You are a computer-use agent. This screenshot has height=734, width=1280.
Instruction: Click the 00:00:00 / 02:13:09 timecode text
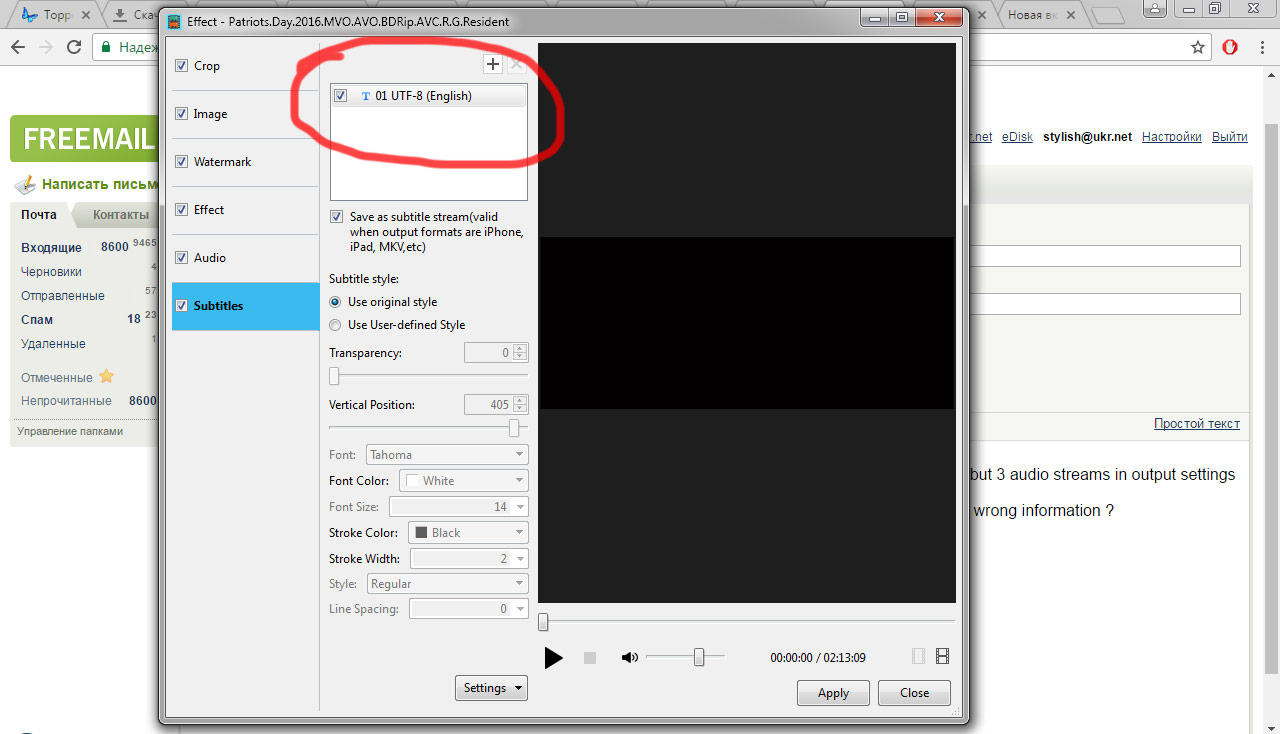pyautogui.click(x=818, y=658)
